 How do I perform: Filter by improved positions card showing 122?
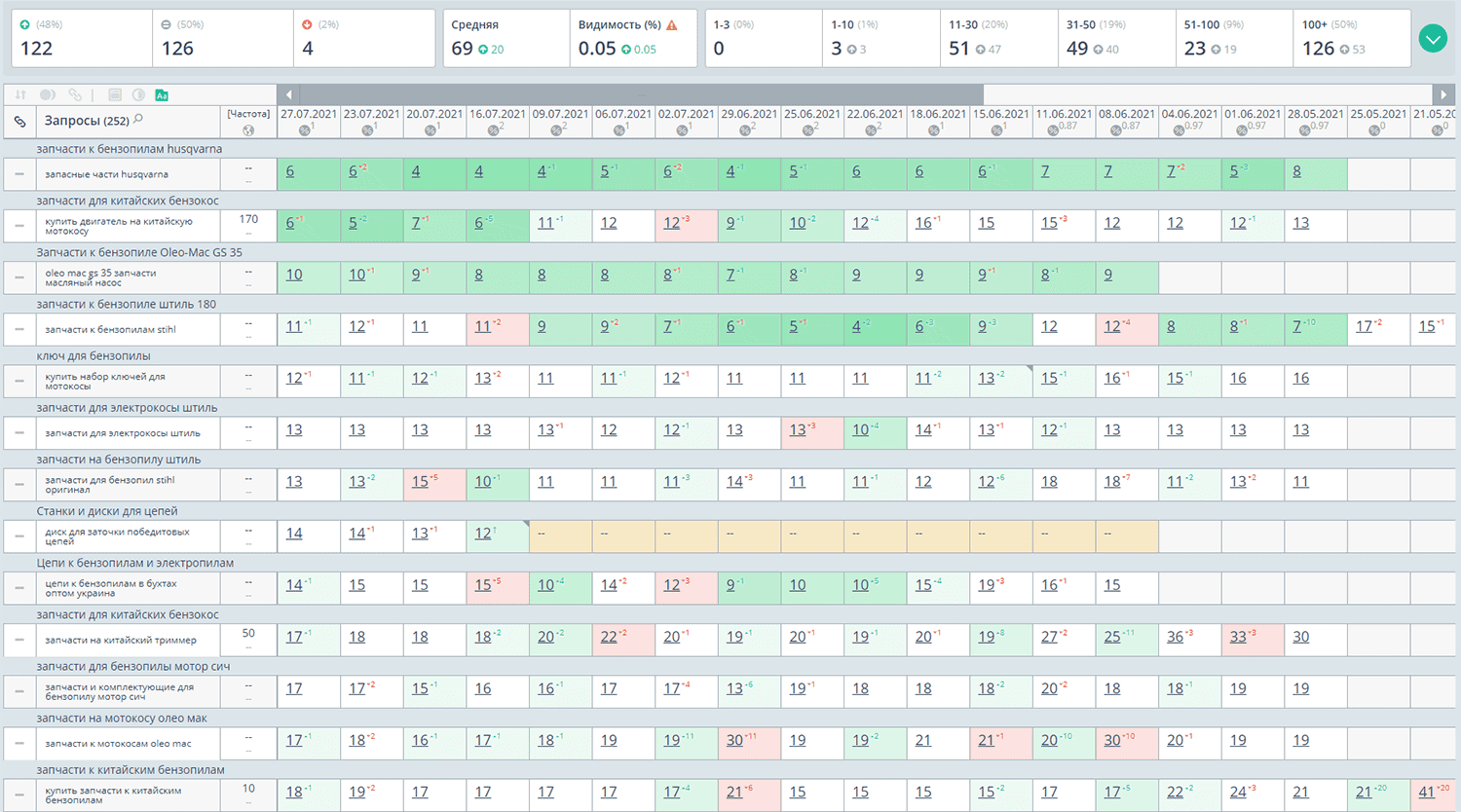tap(82, 38)
